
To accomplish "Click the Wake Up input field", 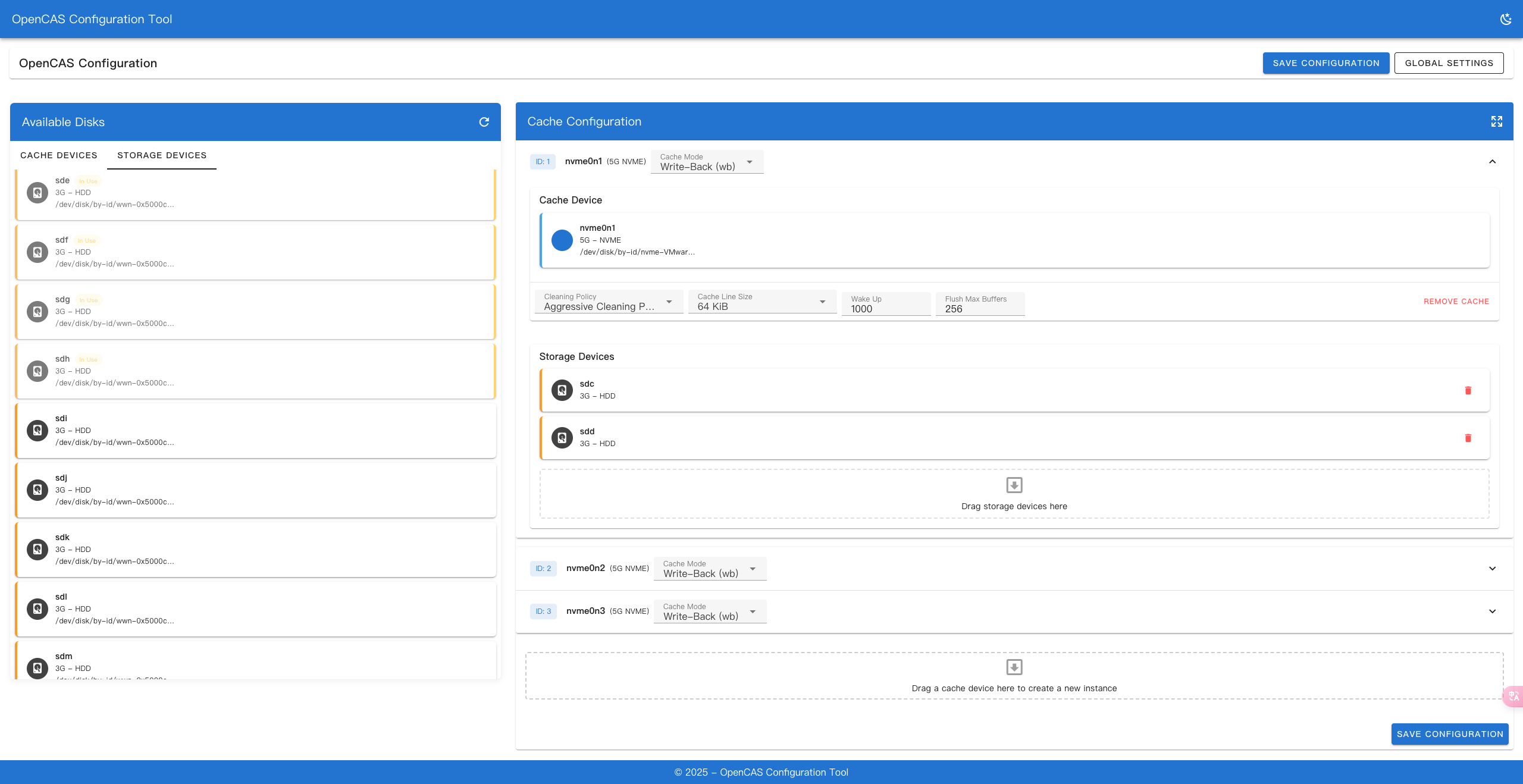I will point(886,304).
